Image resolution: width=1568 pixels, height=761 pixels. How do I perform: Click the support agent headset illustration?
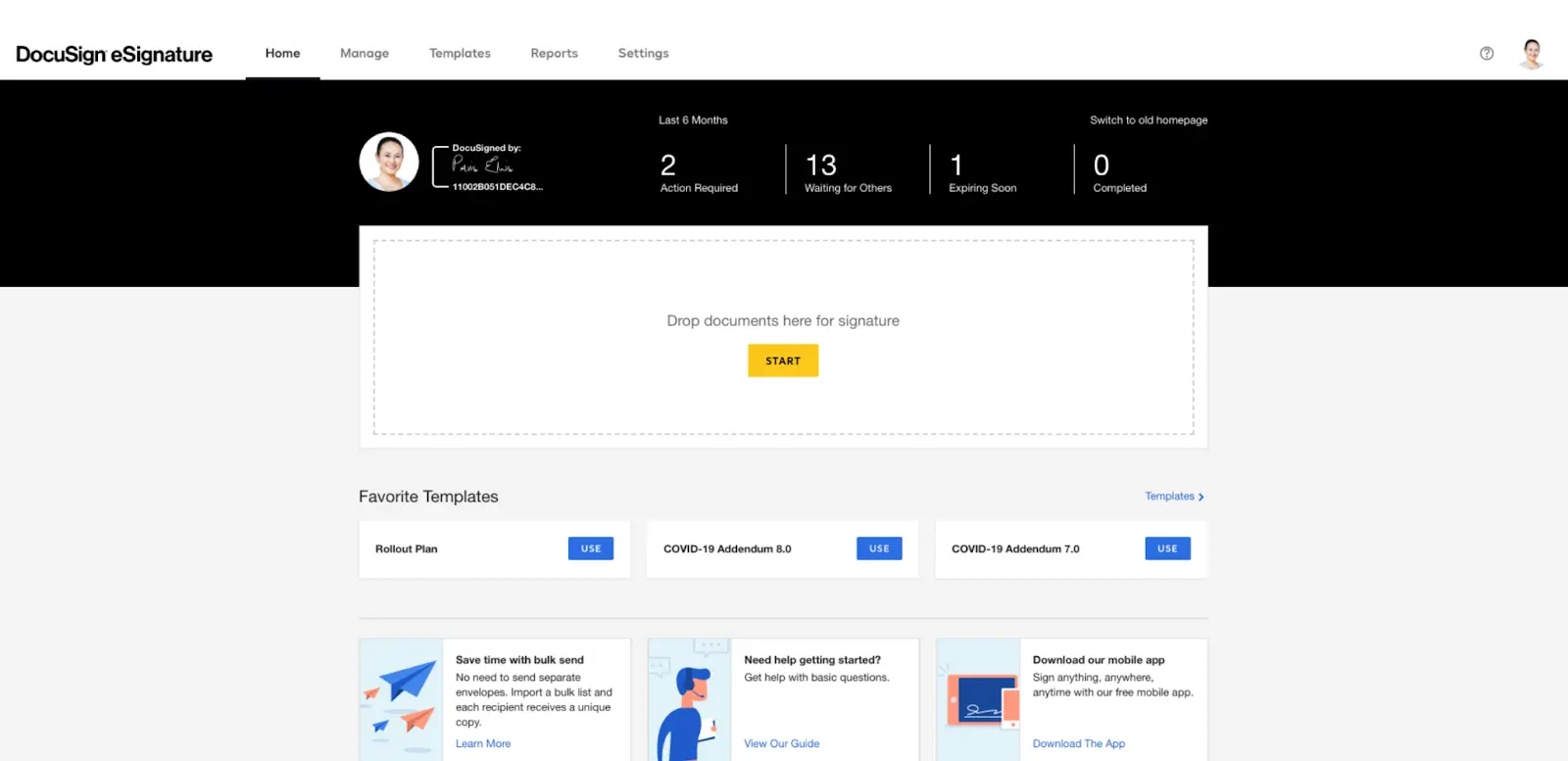(689, 699)
